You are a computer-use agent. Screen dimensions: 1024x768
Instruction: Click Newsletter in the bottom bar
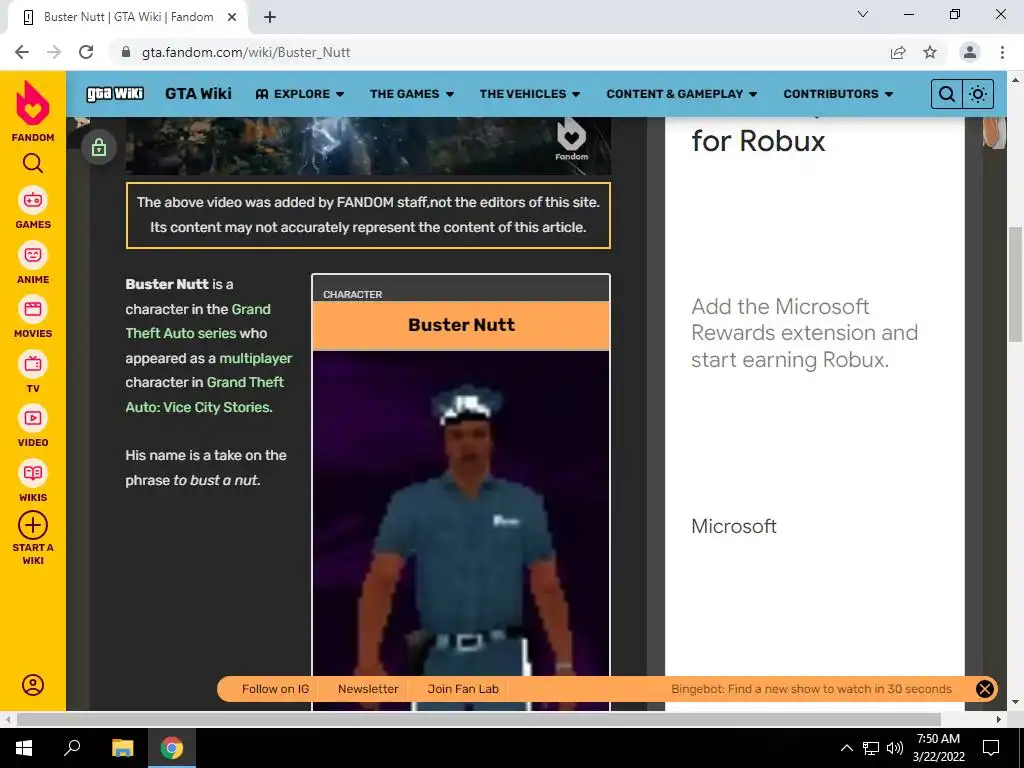(x=368, y=689)
